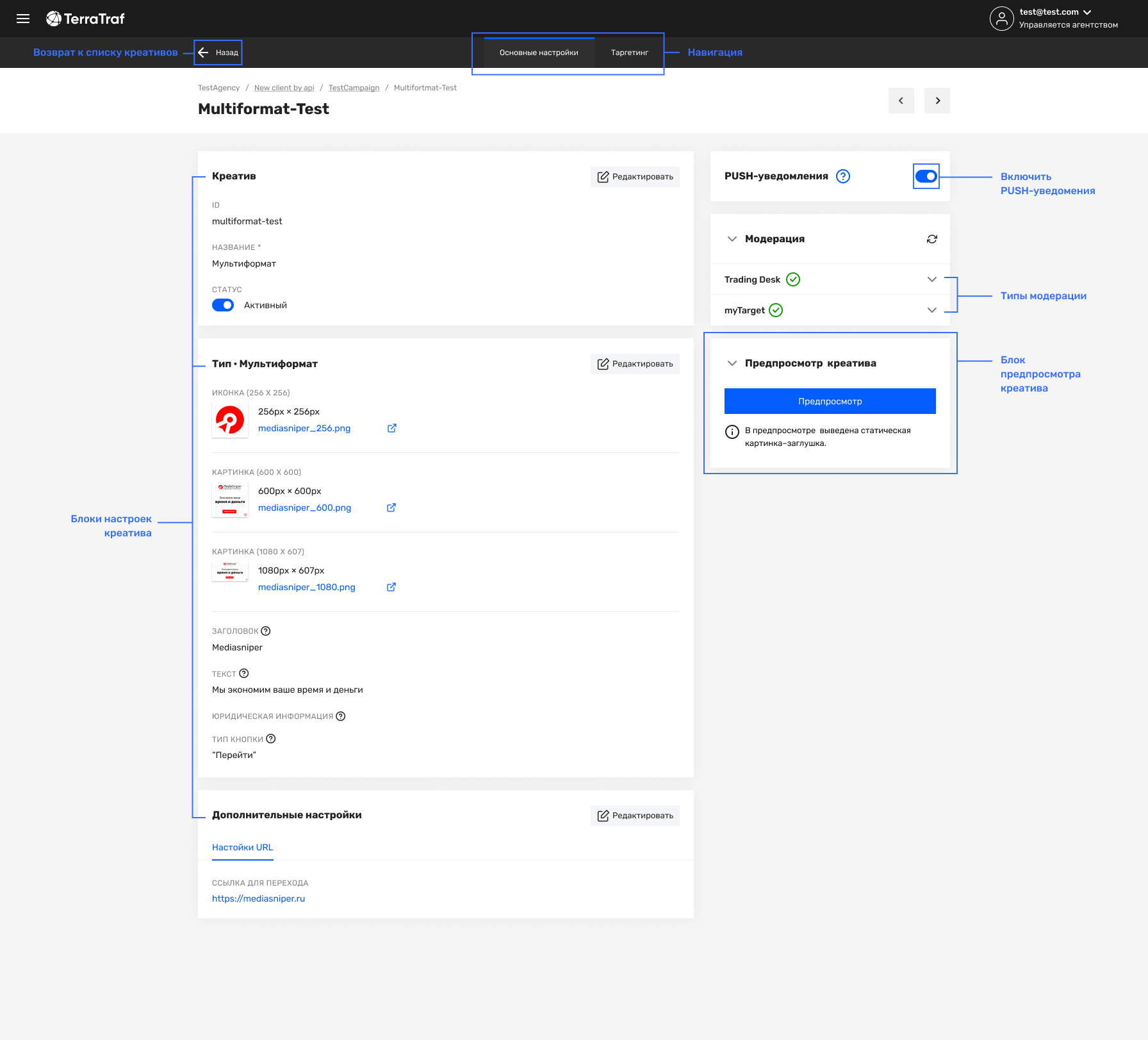Click the multiformat-test ID value

[x=247, y=221]
